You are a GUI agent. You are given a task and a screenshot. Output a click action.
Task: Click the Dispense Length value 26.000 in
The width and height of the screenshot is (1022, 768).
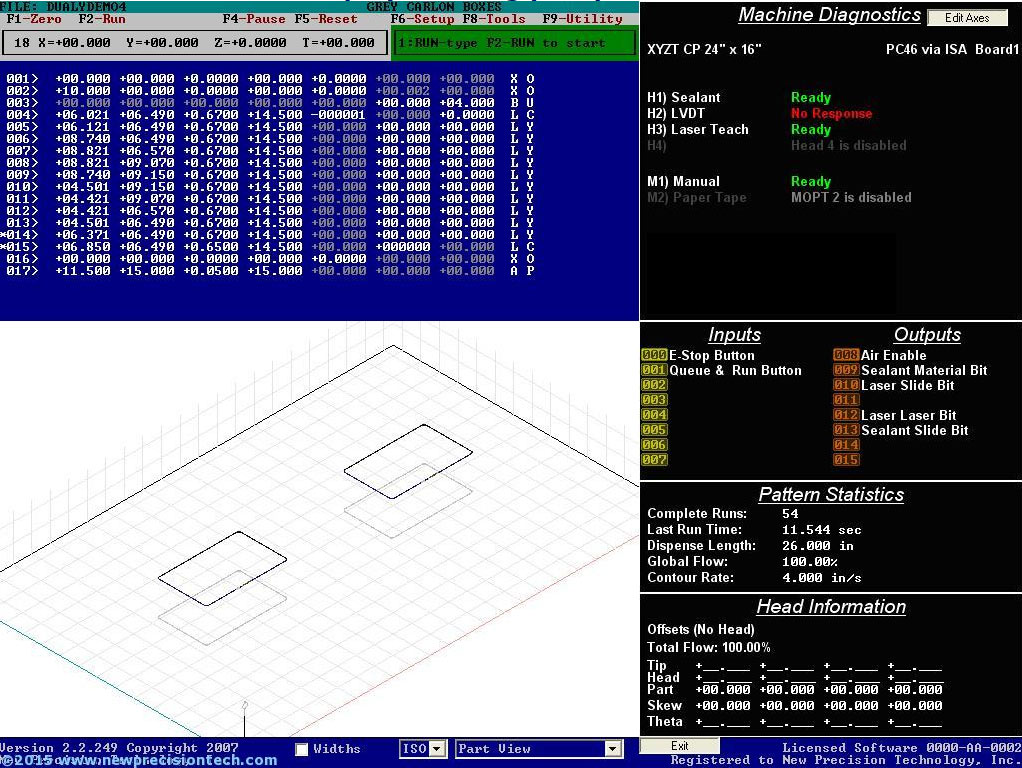pyautogui.click(x=817, y=546)
